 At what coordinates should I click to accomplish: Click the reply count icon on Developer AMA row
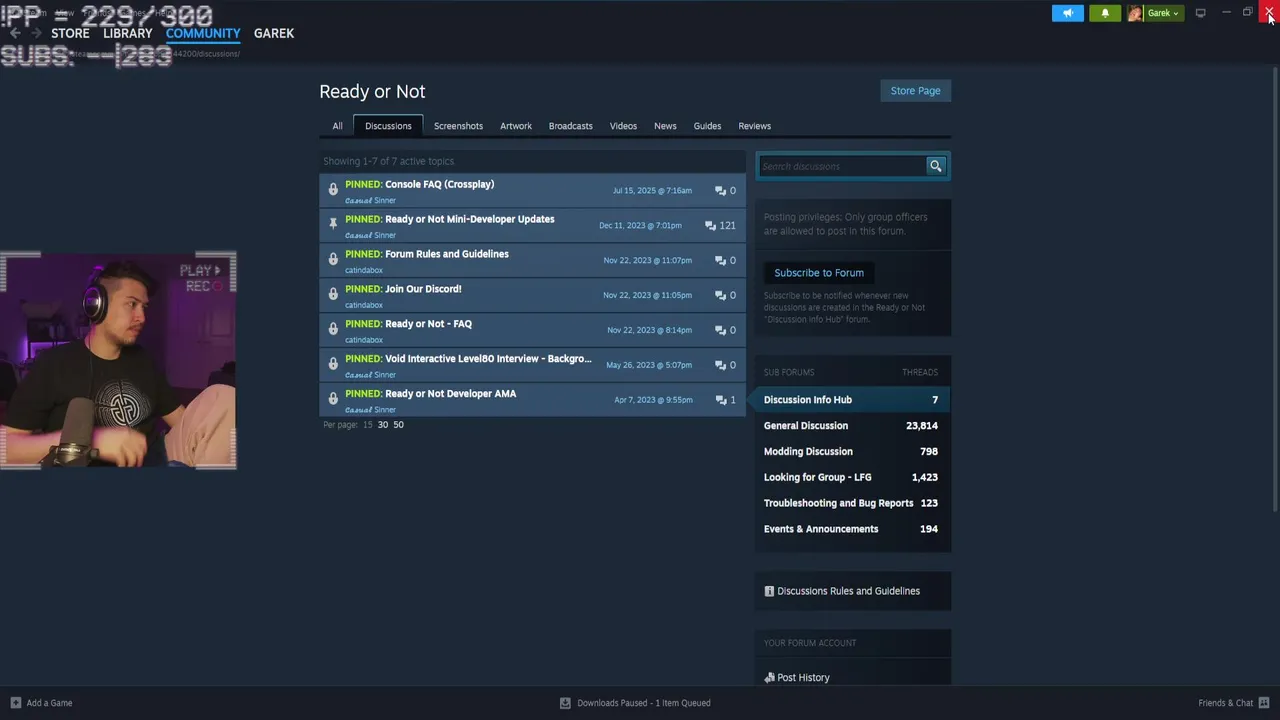pyautogui.click(x=720, y=400)
